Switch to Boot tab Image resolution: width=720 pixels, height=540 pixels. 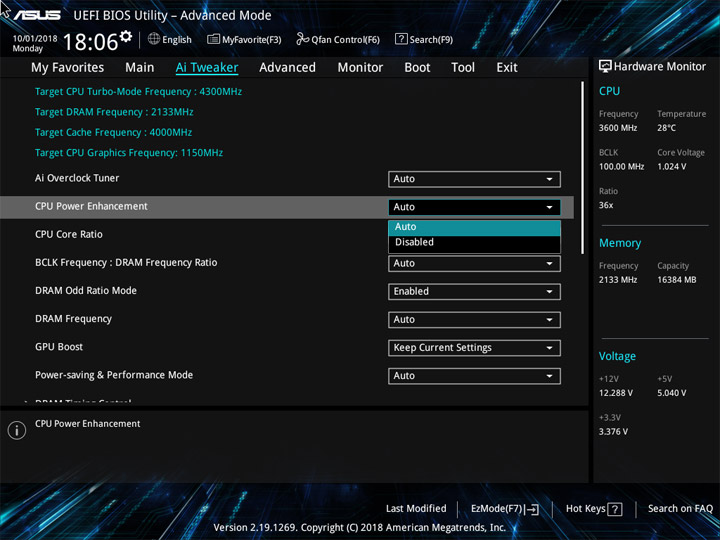(417, 68)
